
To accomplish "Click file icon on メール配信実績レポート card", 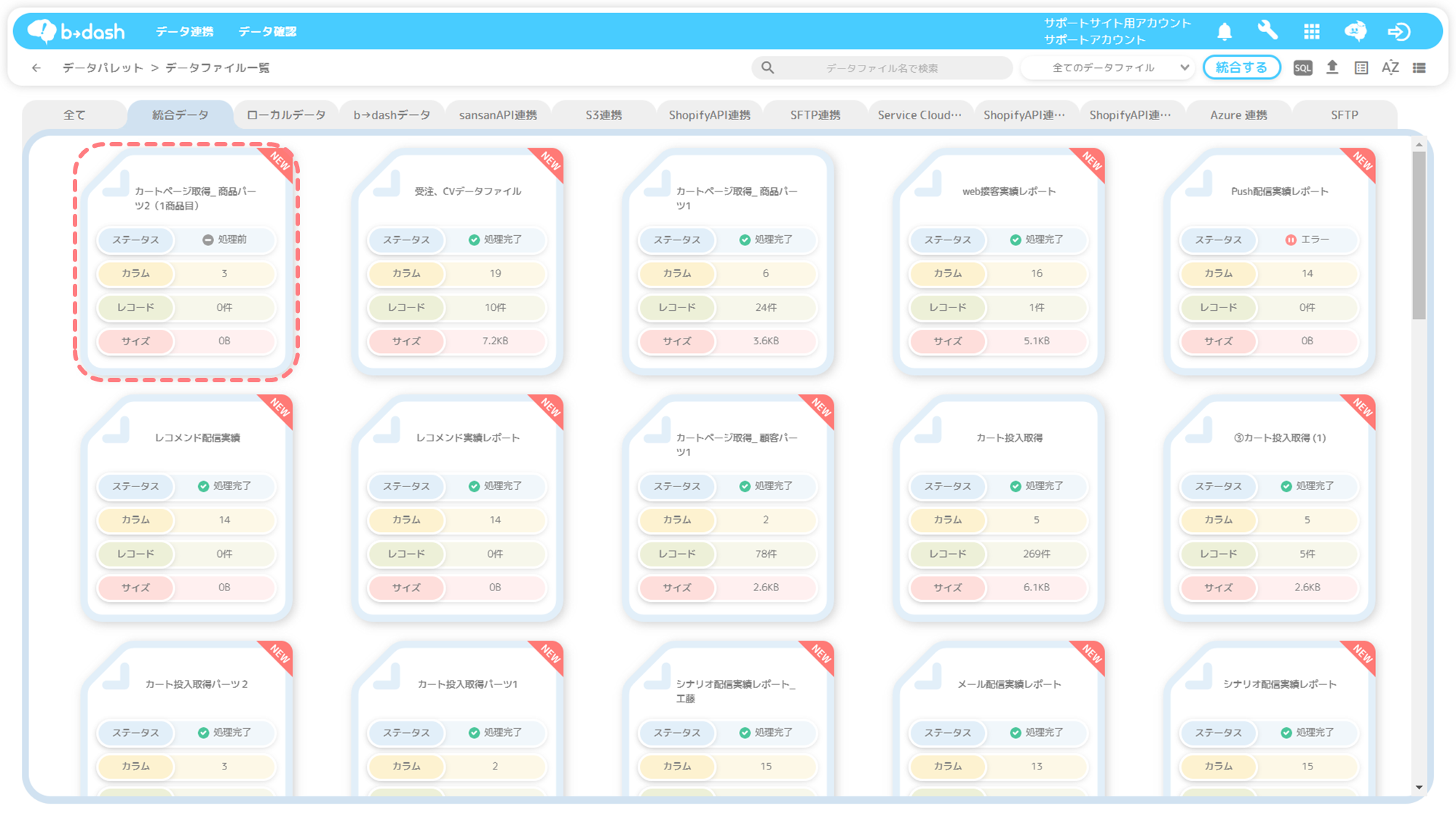I will 928,676.
